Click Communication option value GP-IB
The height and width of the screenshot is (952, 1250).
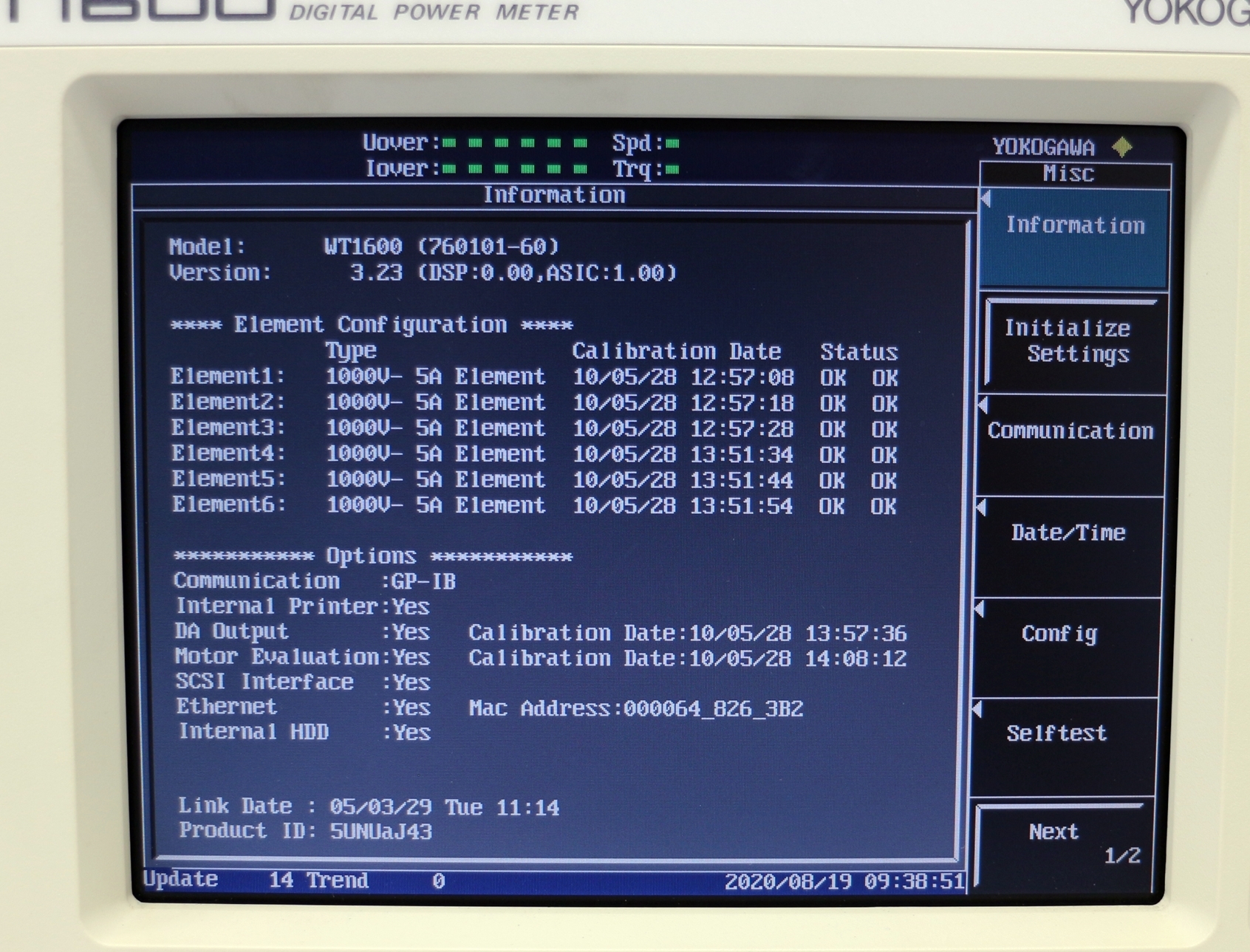coord(423,582)
